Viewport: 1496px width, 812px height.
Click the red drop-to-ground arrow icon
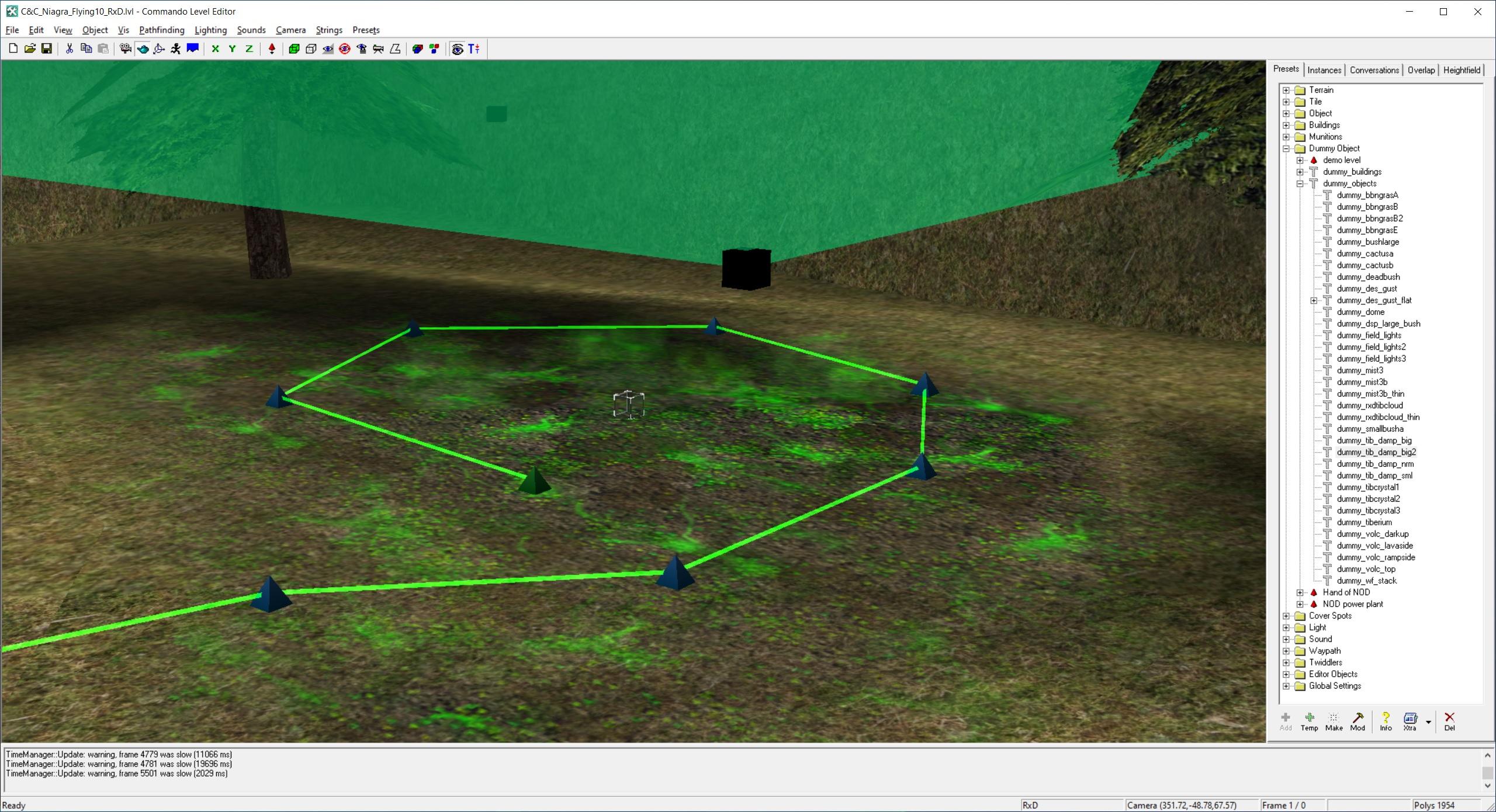click(272, 49)
